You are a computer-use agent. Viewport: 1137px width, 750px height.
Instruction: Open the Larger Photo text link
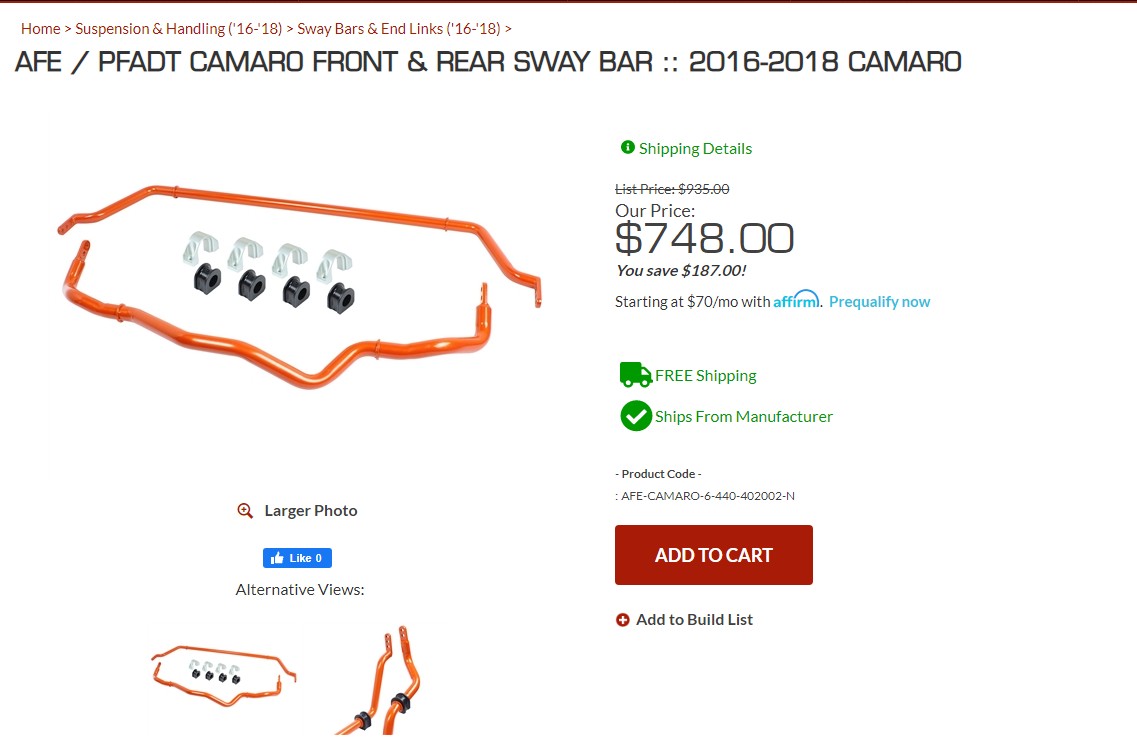click(311, 511)
